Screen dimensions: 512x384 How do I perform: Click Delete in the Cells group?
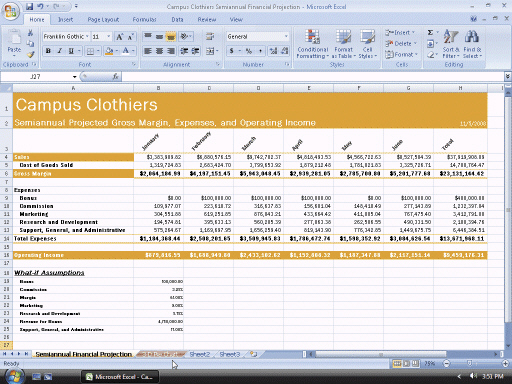[x=401, y=44]
